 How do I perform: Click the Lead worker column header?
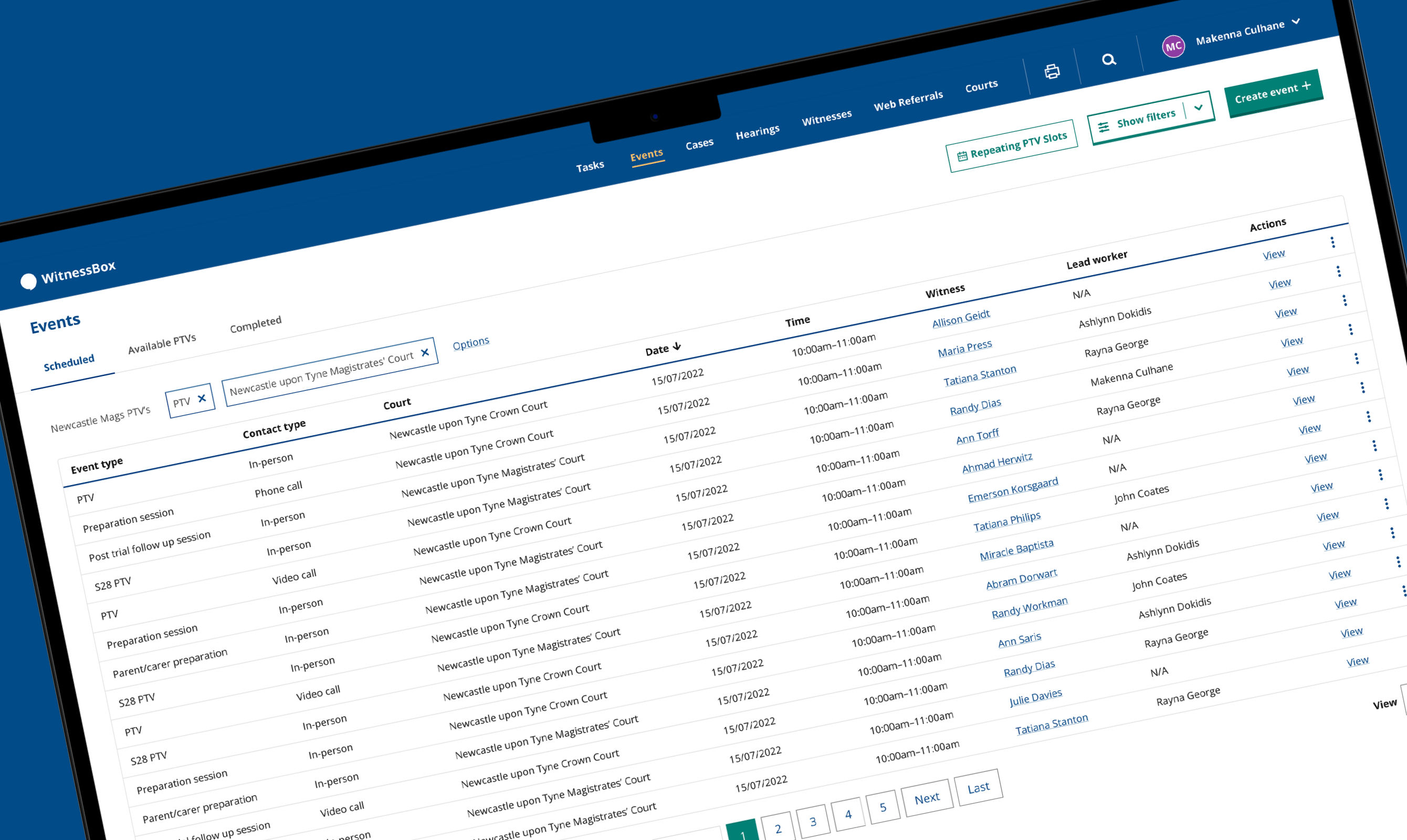[1096, 260]
